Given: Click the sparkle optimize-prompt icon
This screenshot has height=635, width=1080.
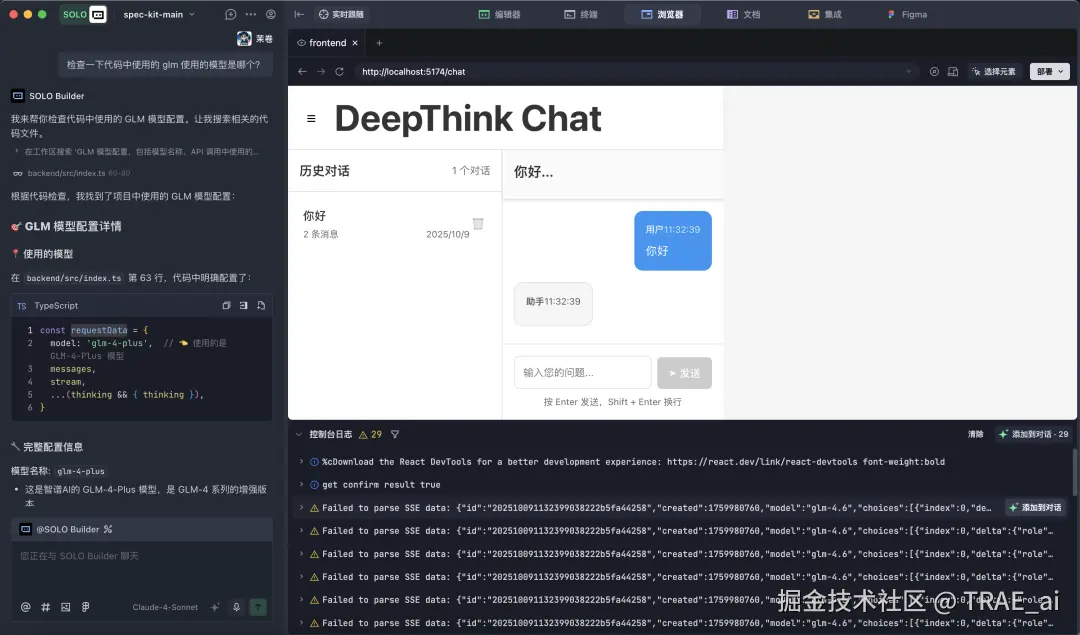Looking at the screenshot, I should tap(215, 607).
